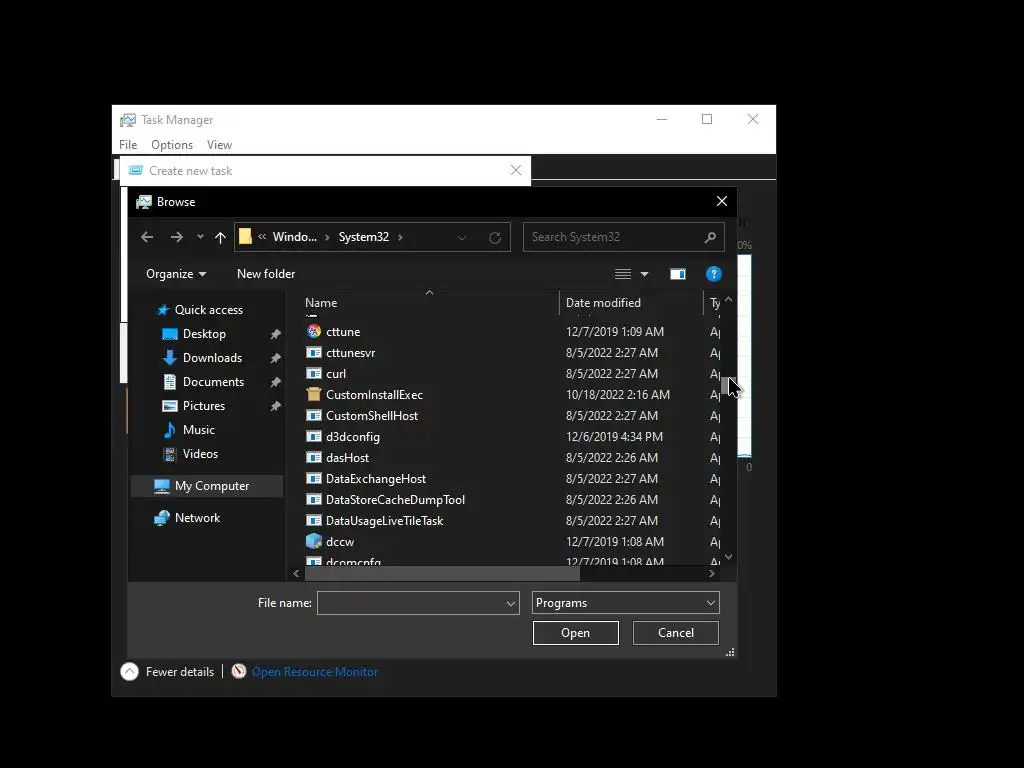
Task: Select the d3dconfig file
Action: click(x=353, y=437)
